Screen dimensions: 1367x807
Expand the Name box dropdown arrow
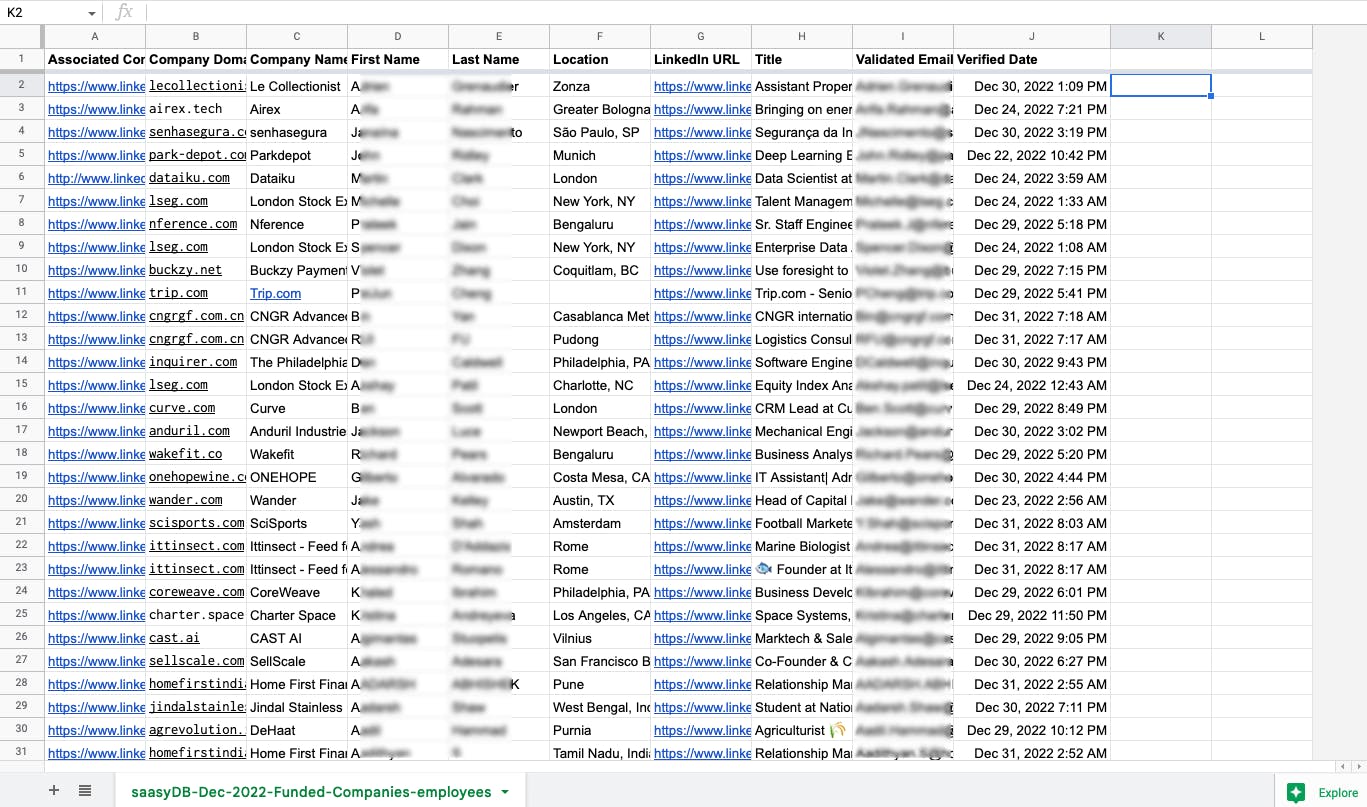click(92, 13)
